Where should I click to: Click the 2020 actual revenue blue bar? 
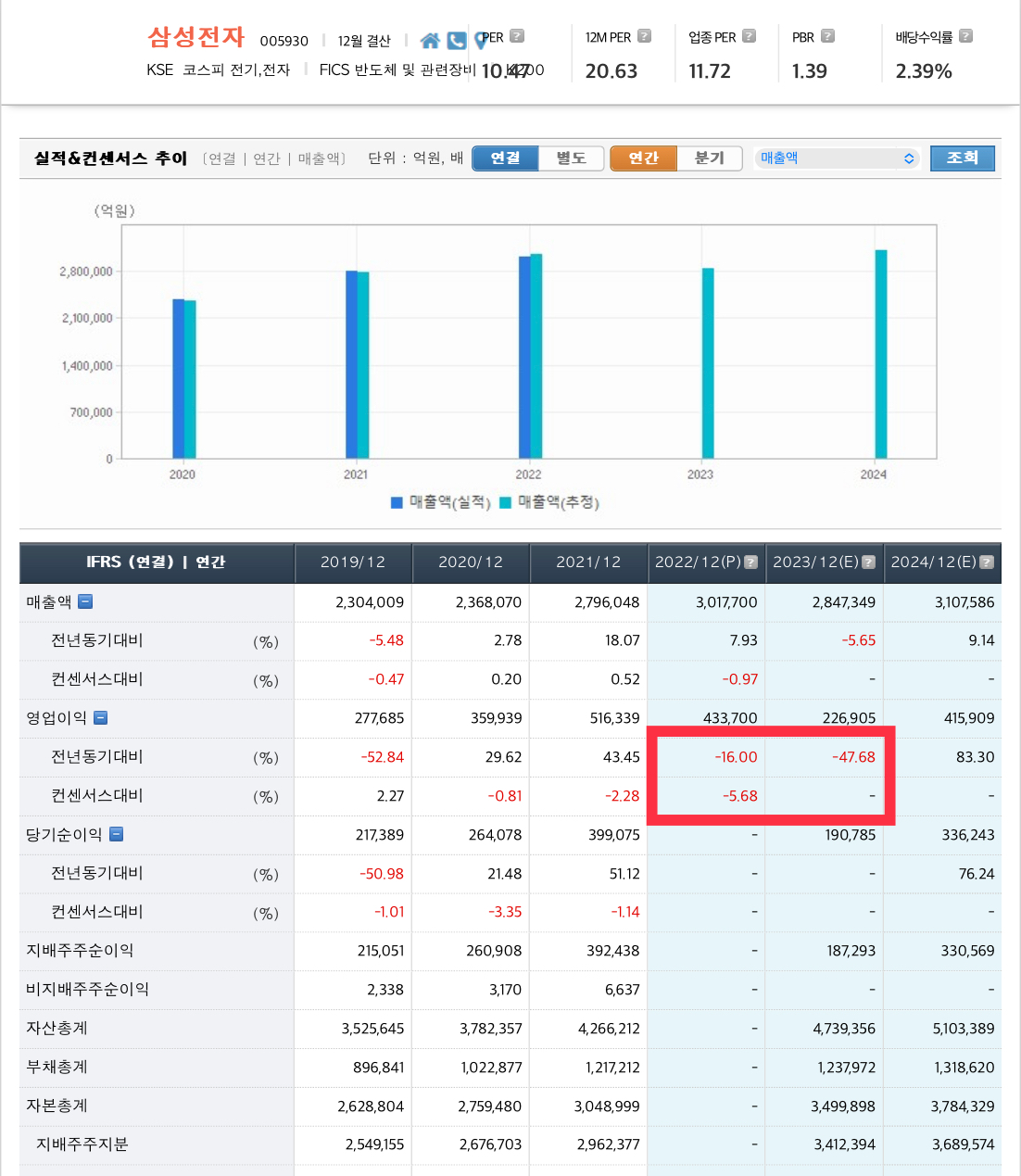(178, 379)
